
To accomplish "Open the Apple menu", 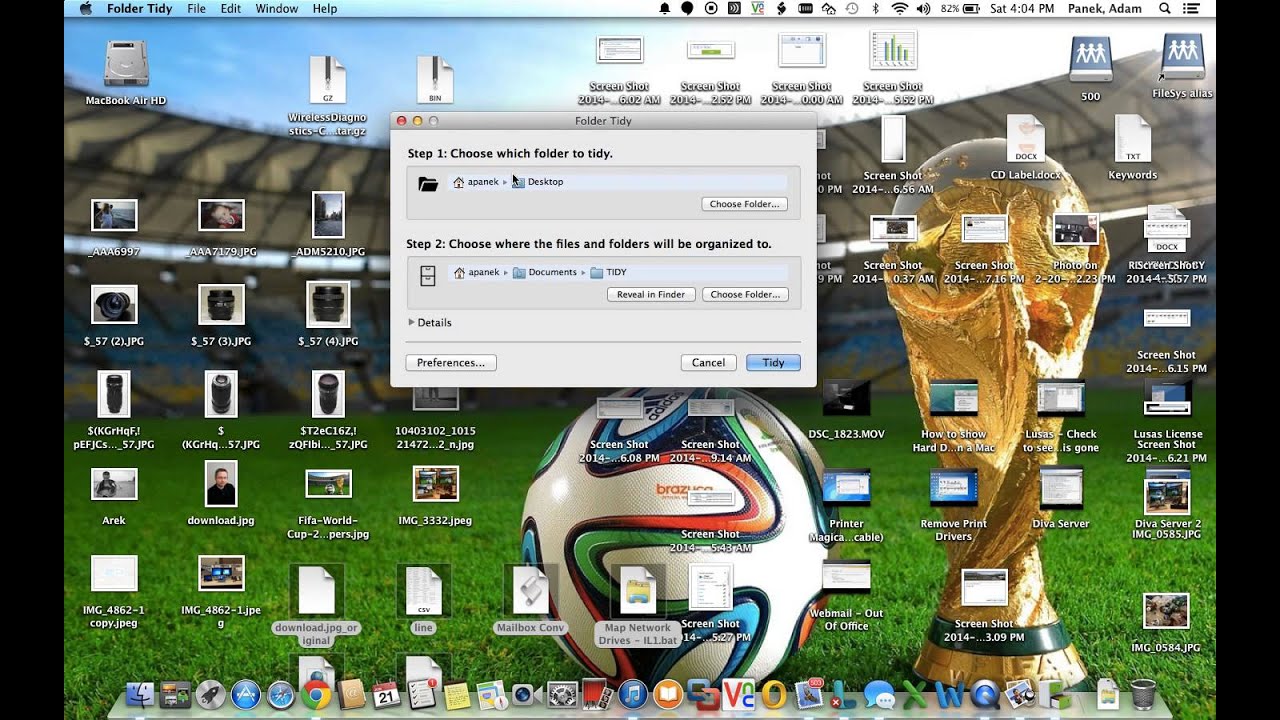I will click(x=85, y=8).
